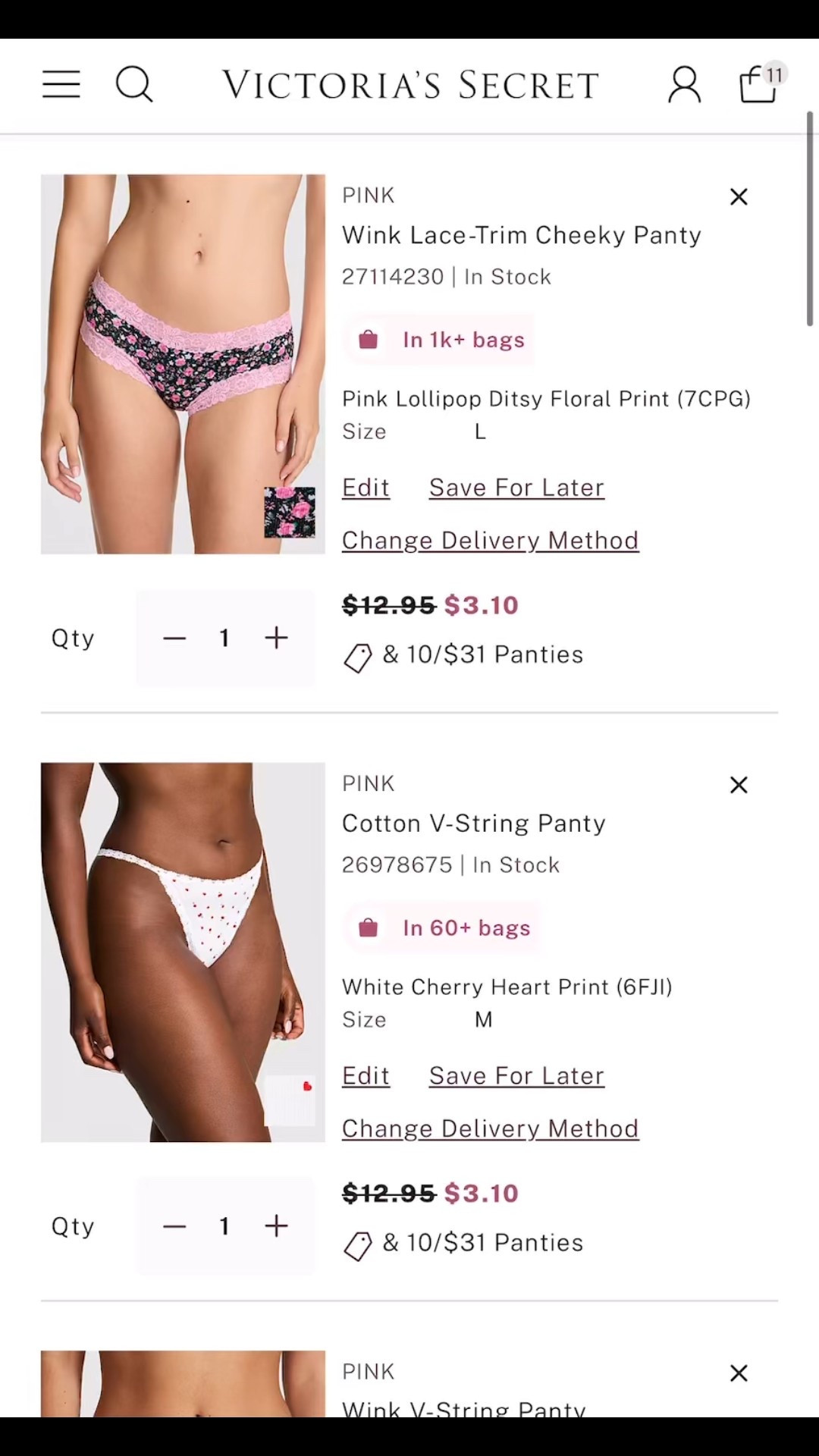Remove the Wink Lace-Trim Cheeky Panty
The width and height of the screenshot is (819, 1456).
point(739,196)
